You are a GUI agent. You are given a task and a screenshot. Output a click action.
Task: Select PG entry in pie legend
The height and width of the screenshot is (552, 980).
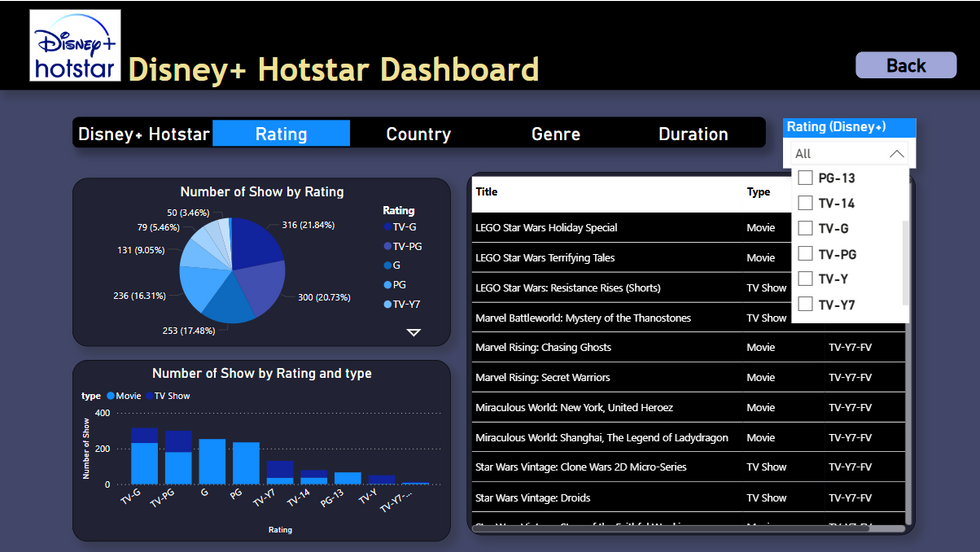coord(395,284)
